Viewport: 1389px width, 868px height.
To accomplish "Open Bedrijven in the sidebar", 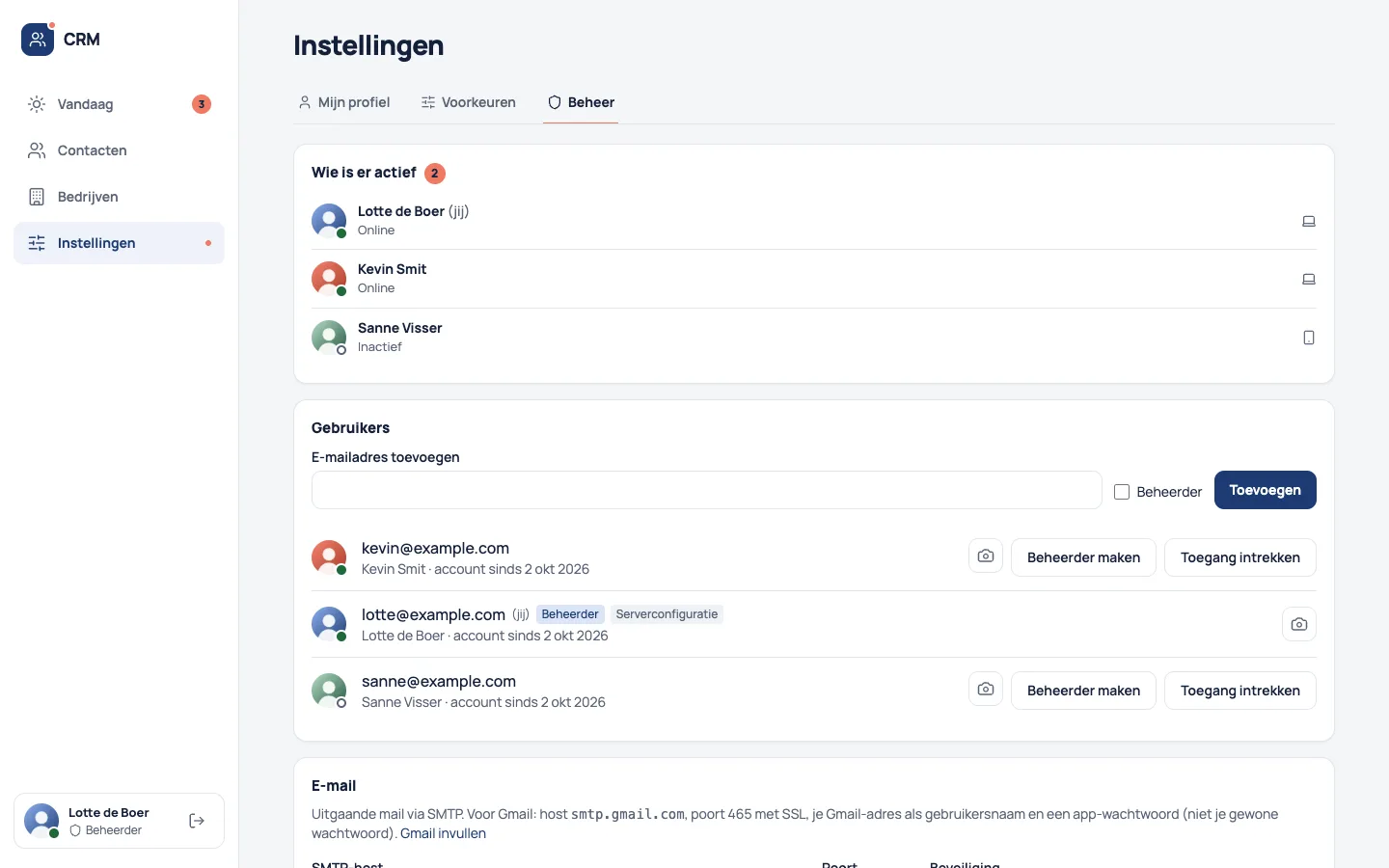I will [119, 197].
